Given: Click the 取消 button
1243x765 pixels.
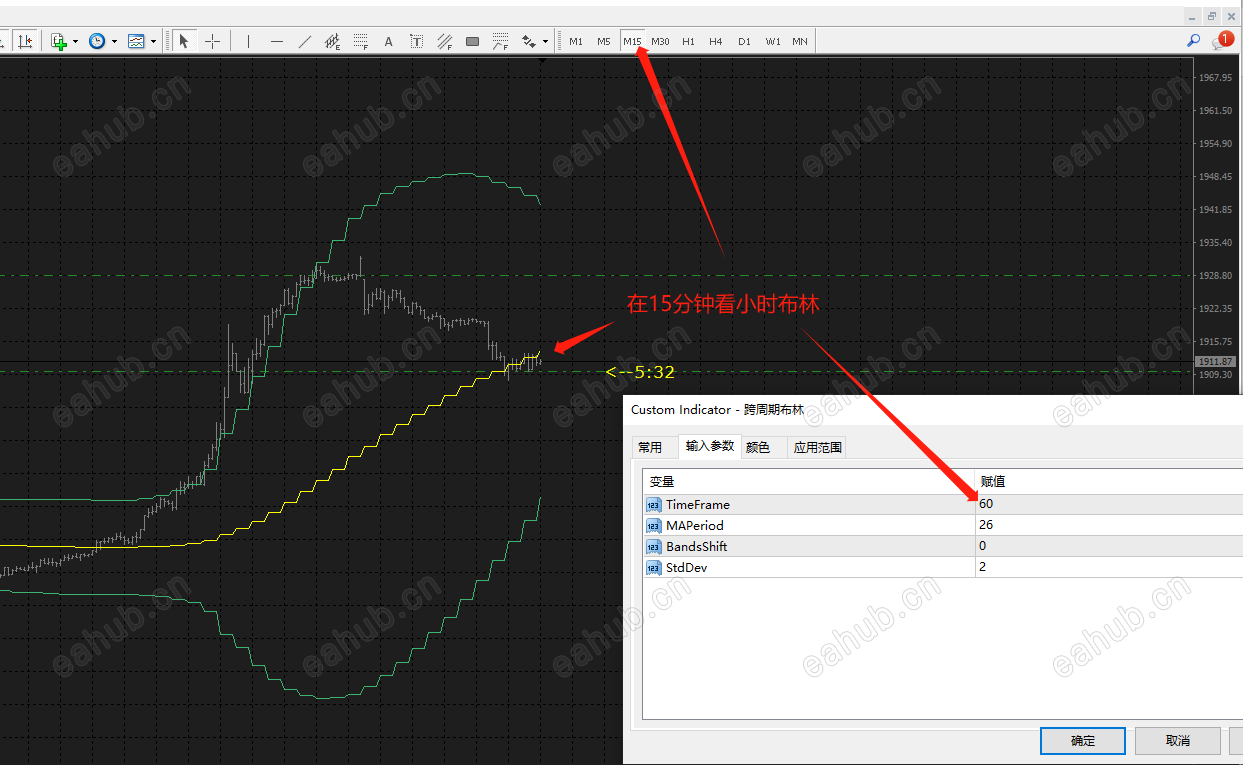Looking at the screenshot, I should [x=1178, y=741].
